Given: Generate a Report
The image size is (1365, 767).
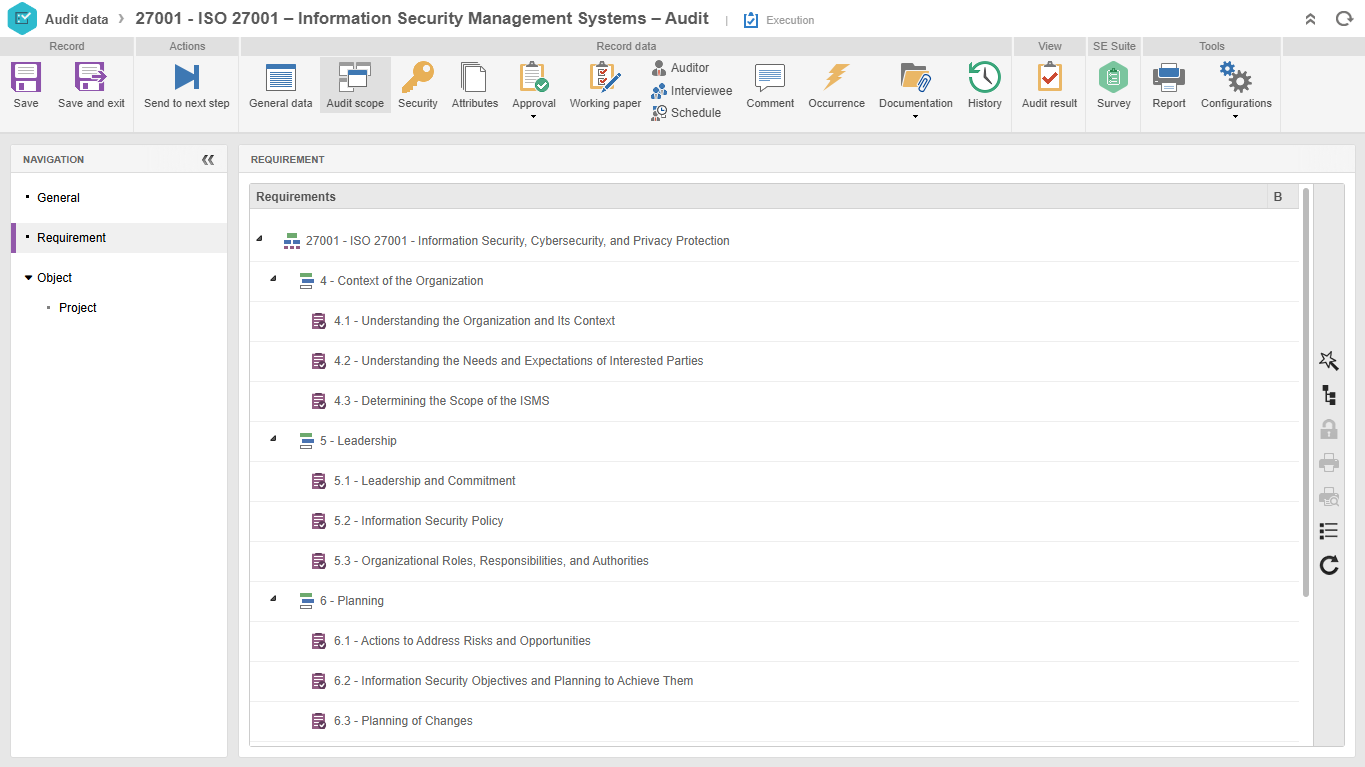Looking at the screenshot, I should click(x=1169, y=85).
